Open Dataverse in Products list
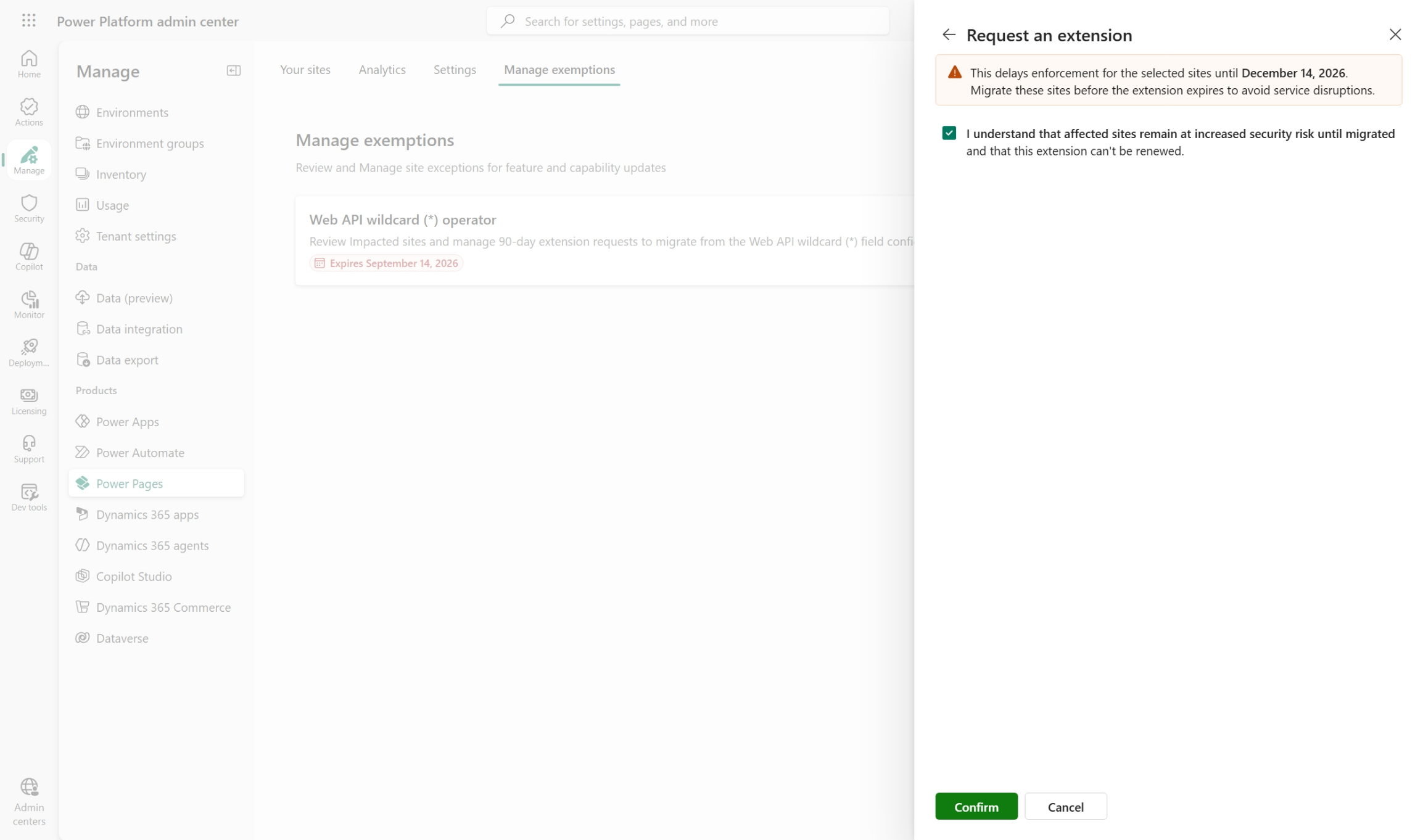 tap(156, 638)
